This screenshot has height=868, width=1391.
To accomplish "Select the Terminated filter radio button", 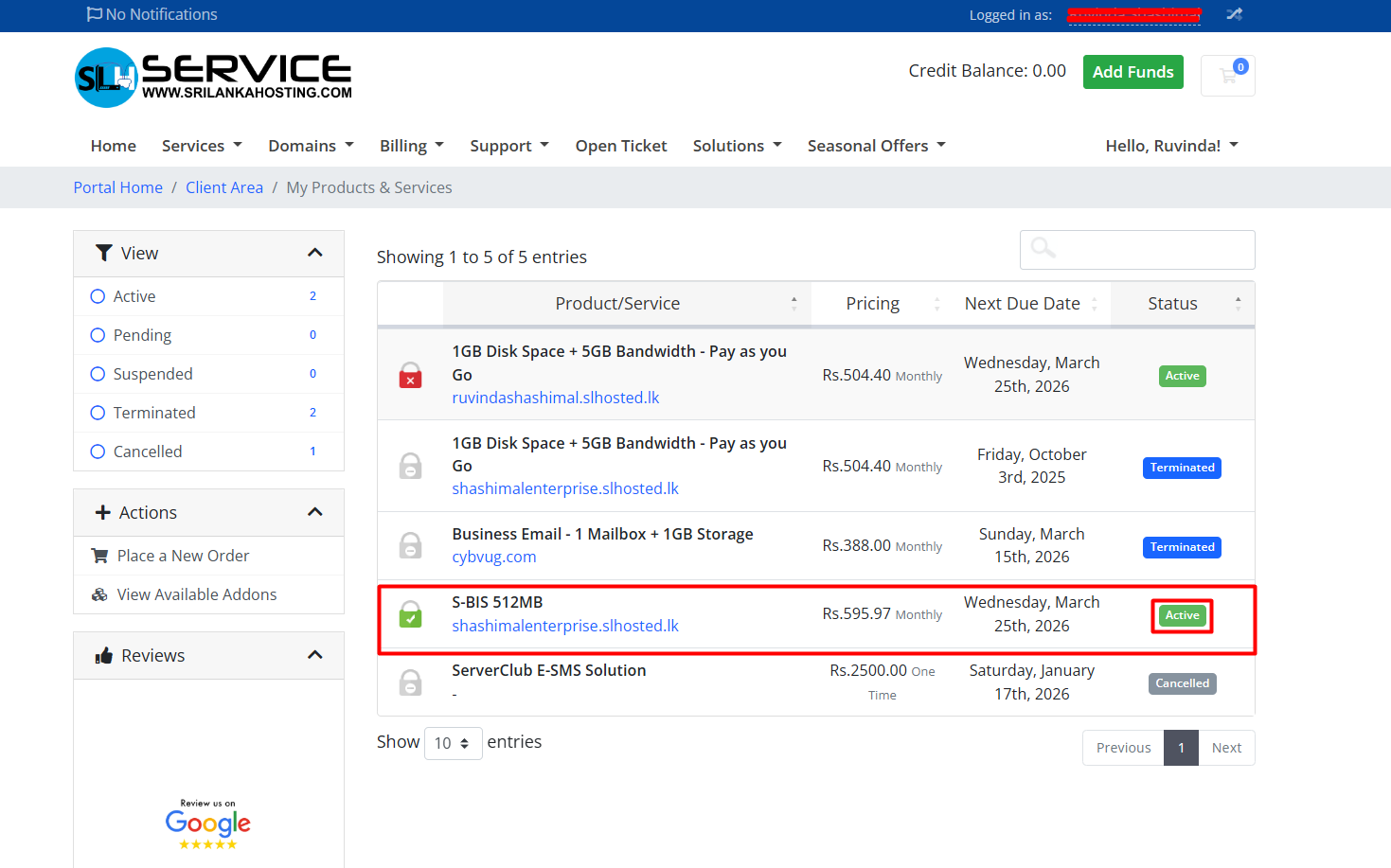I will pos(98,413).
